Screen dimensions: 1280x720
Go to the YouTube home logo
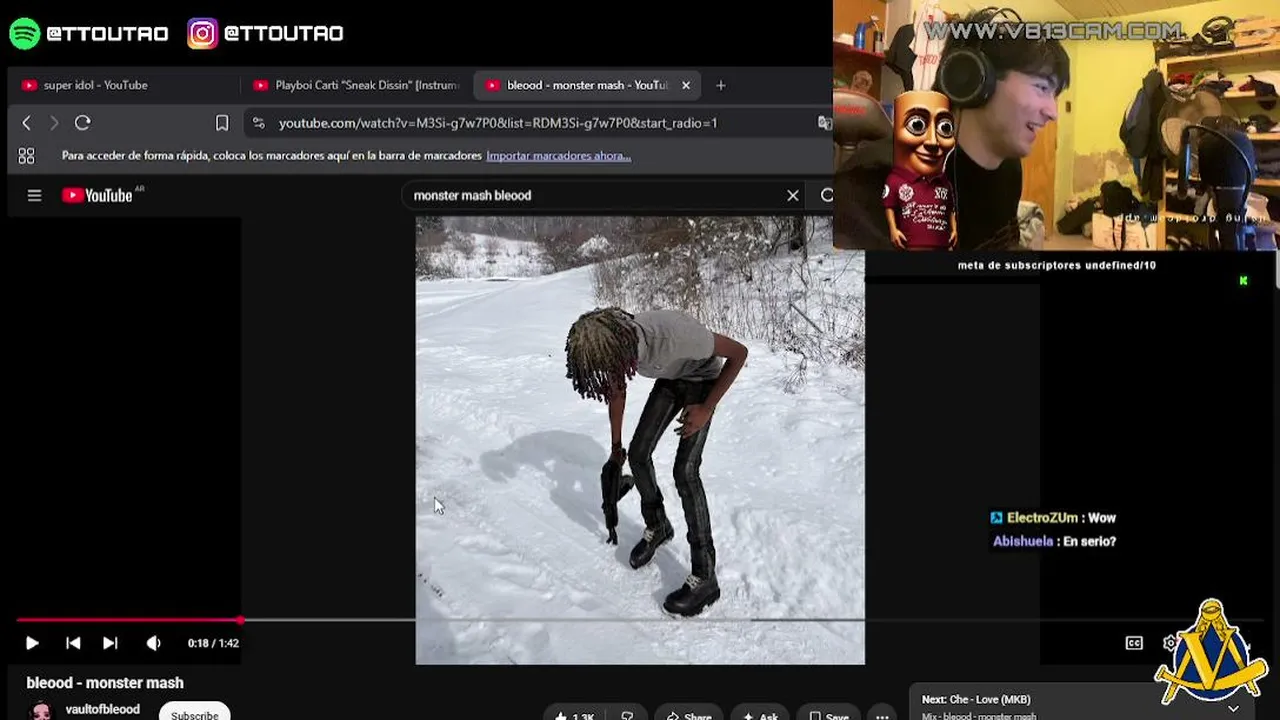98,196
